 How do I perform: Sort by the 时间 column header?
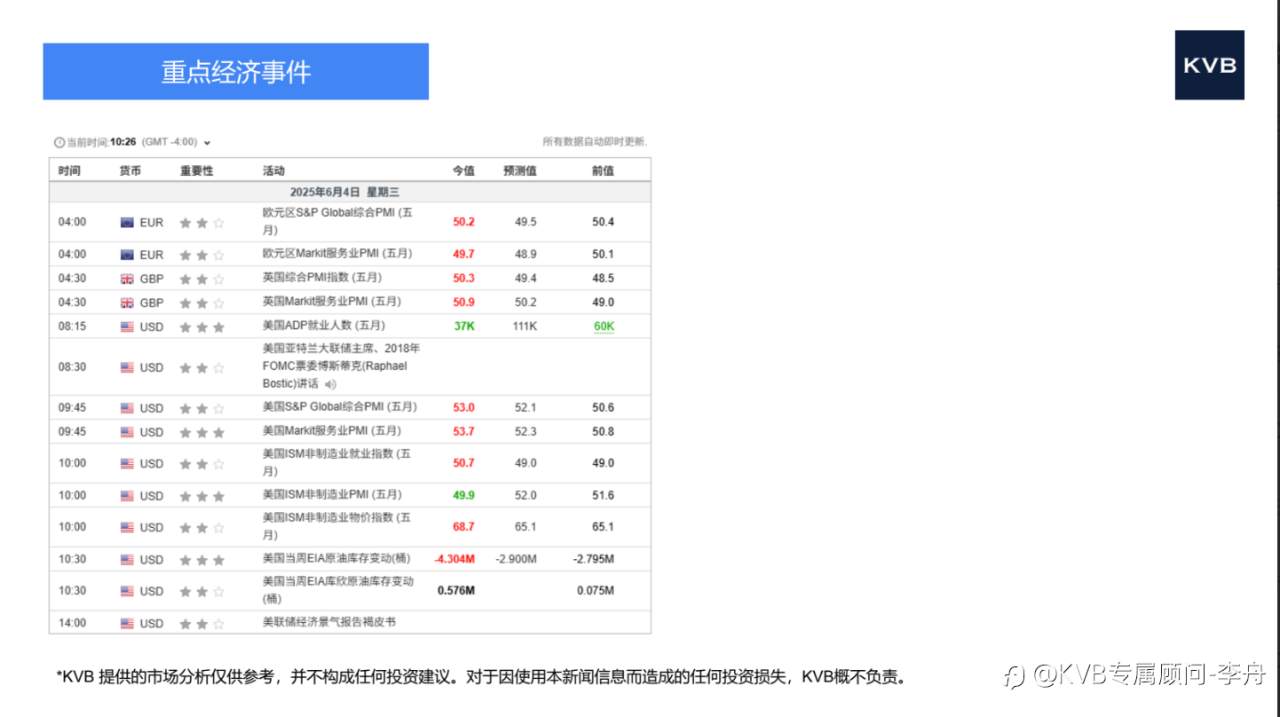tap(69, 171)
